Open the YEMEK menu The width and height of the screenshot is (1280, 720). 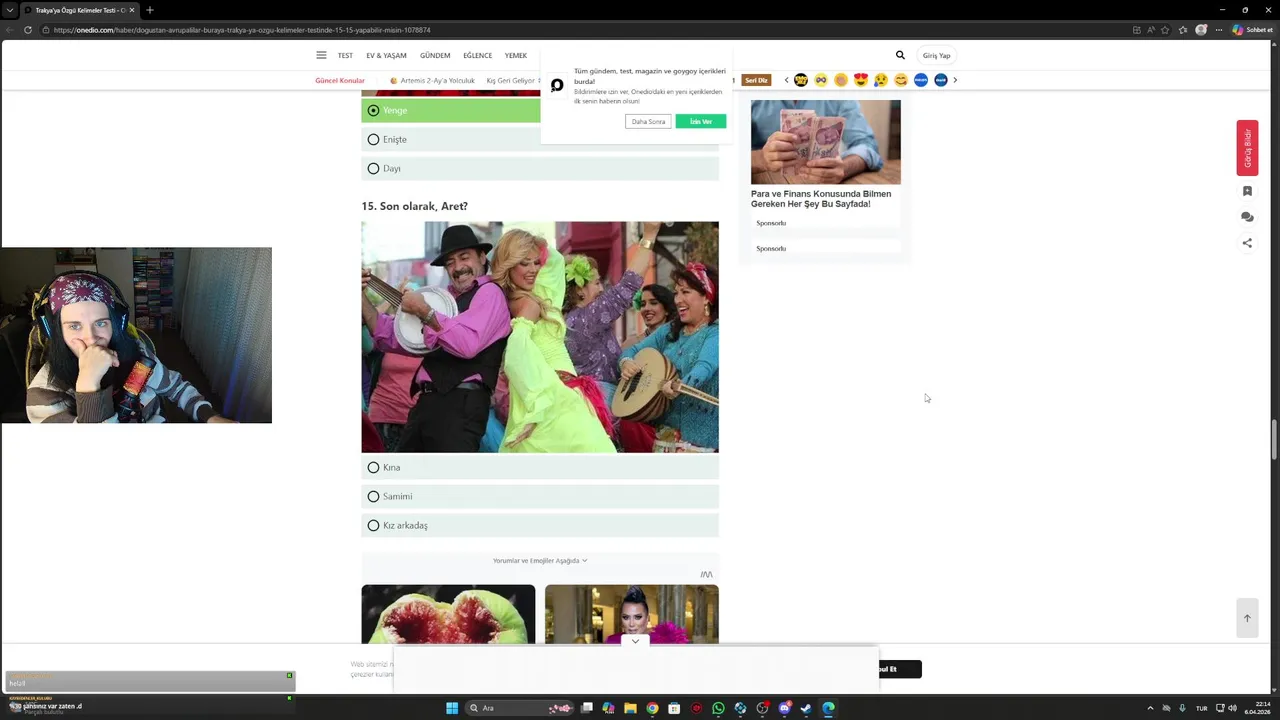pos(516,56)
